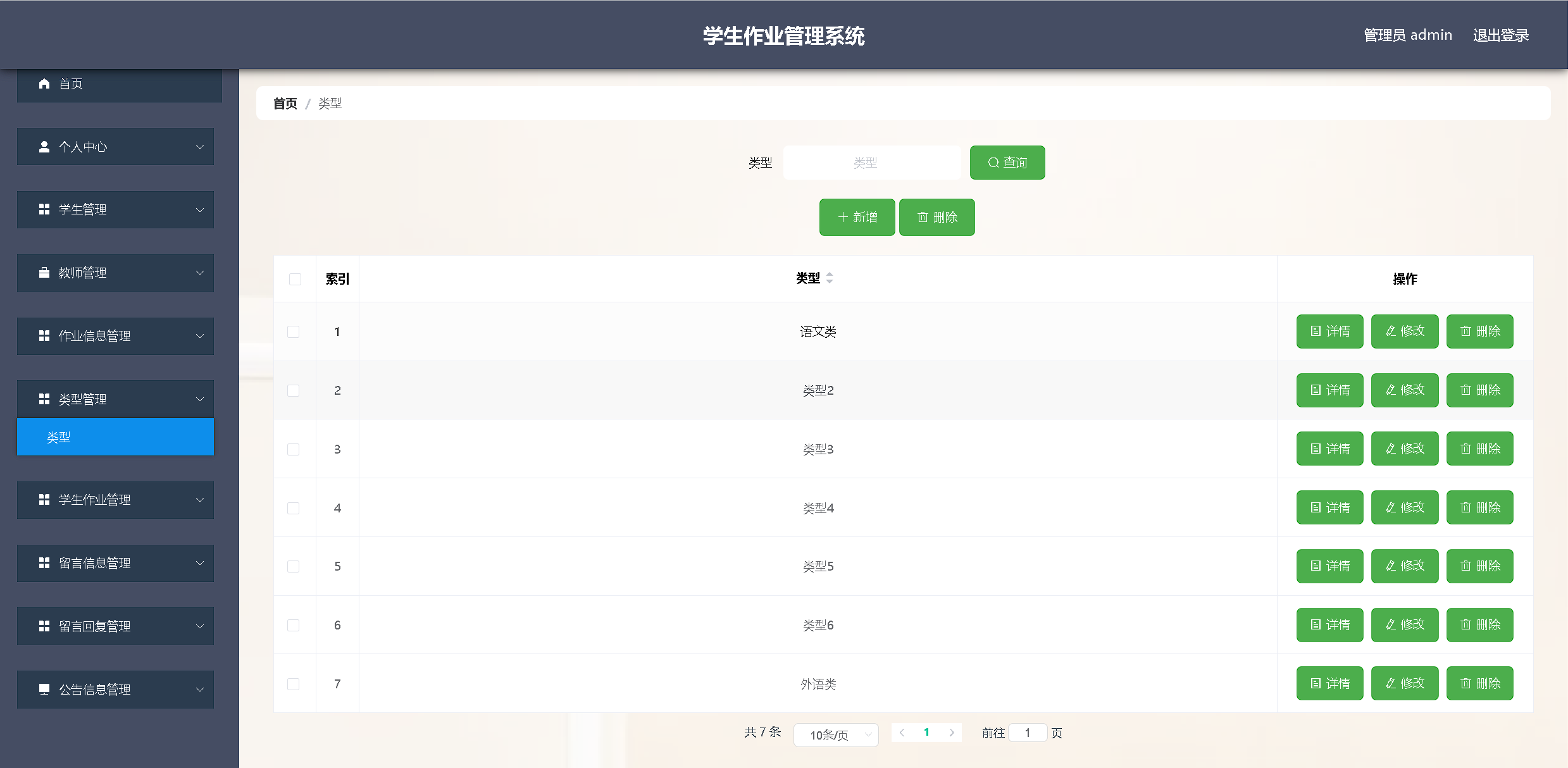Check the select-all checkbox in table header
This screenshot has height=768, width=1568.
[x=295, y=279]
